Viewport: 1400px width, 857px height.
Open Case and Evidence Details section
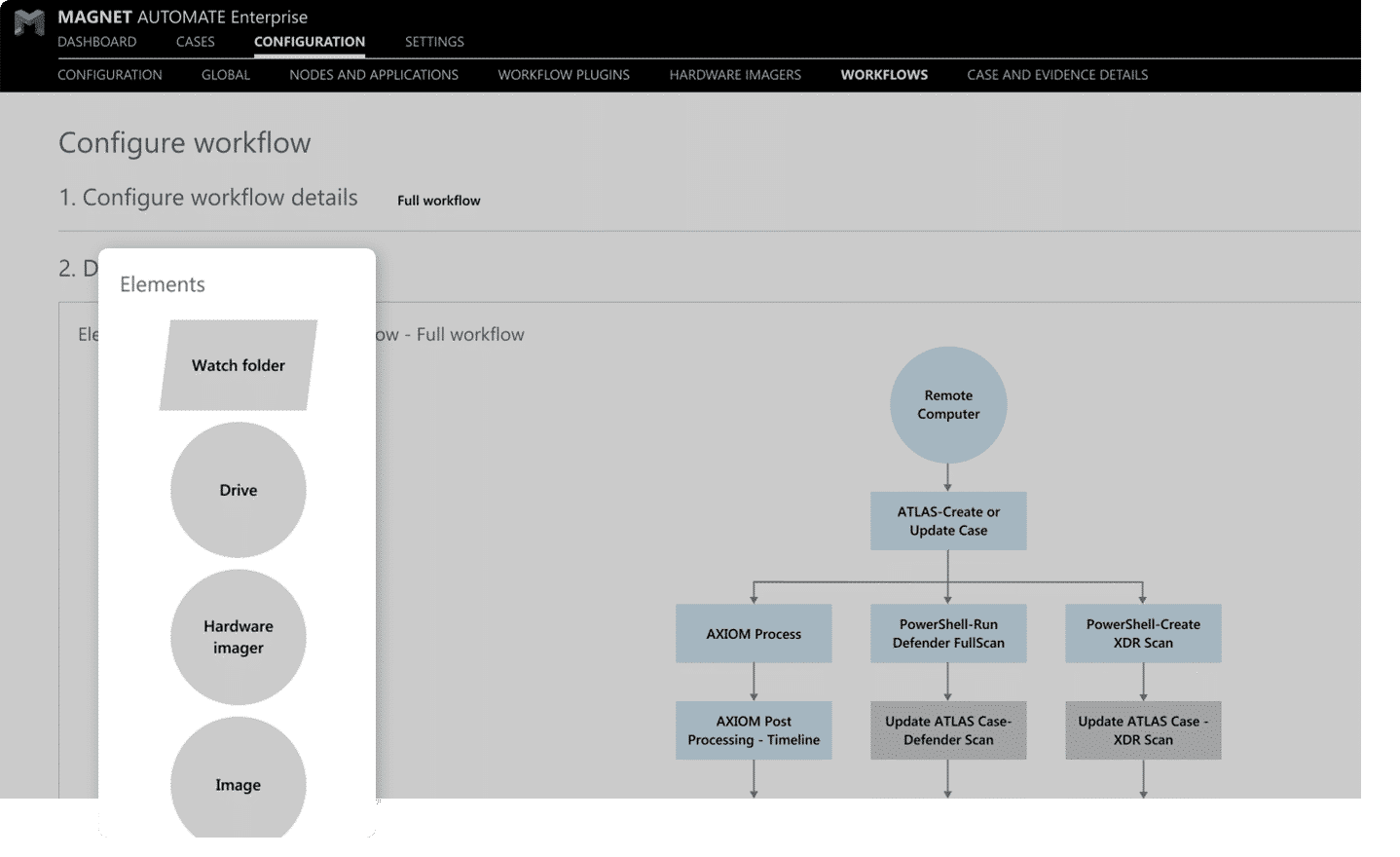coord(1057,75)
